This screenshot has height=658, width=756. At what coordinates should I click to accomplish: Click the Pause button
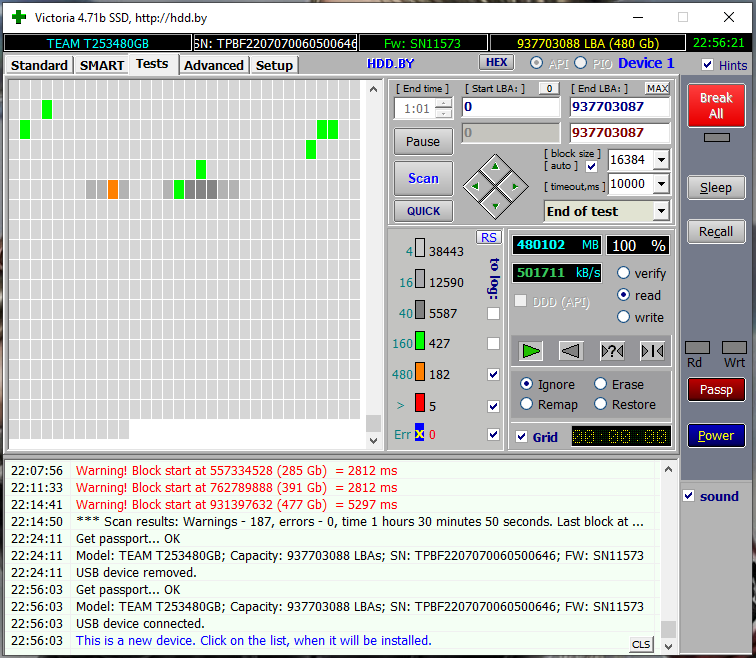click(x=423, y=142)
